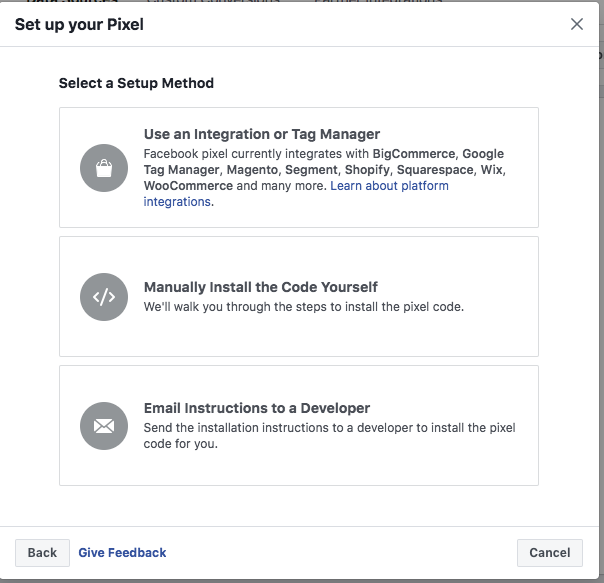The width and height of the screenshot is (604, 583).
Task: Click the code brackets manual install icon
Action: pos(104,297)
